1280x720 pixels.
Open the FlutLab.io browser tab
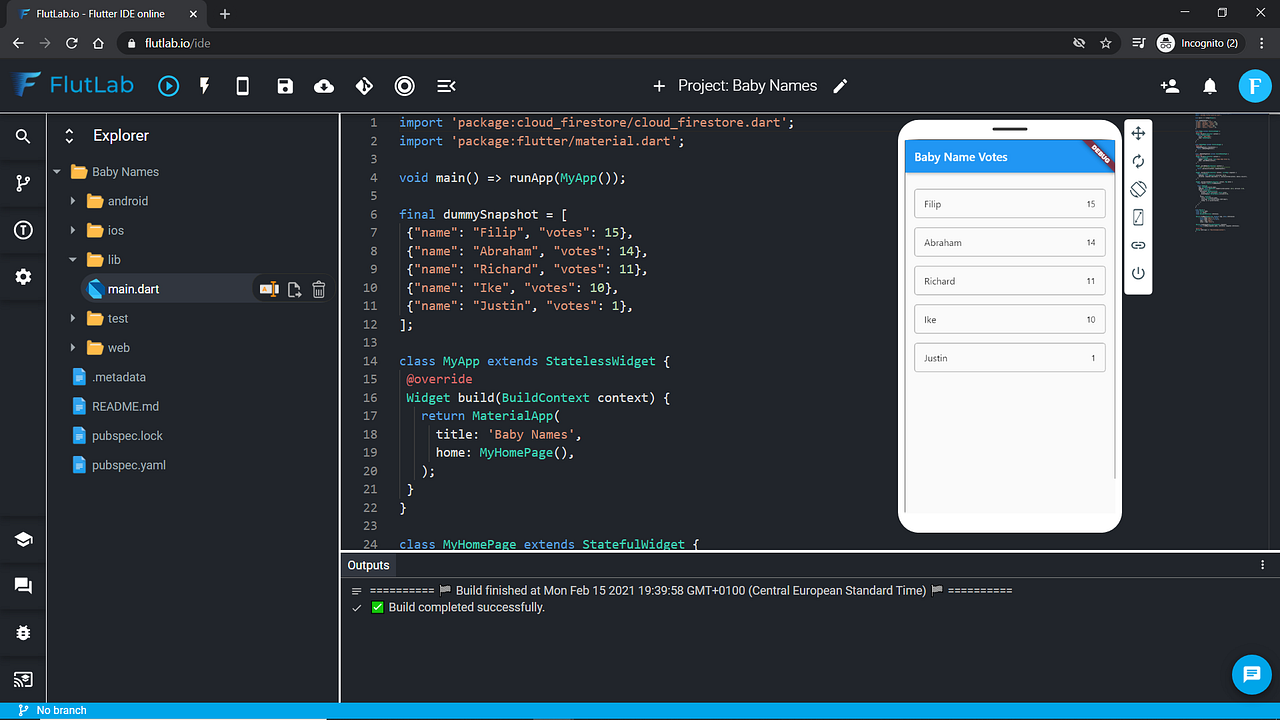[x=100, y=14]
